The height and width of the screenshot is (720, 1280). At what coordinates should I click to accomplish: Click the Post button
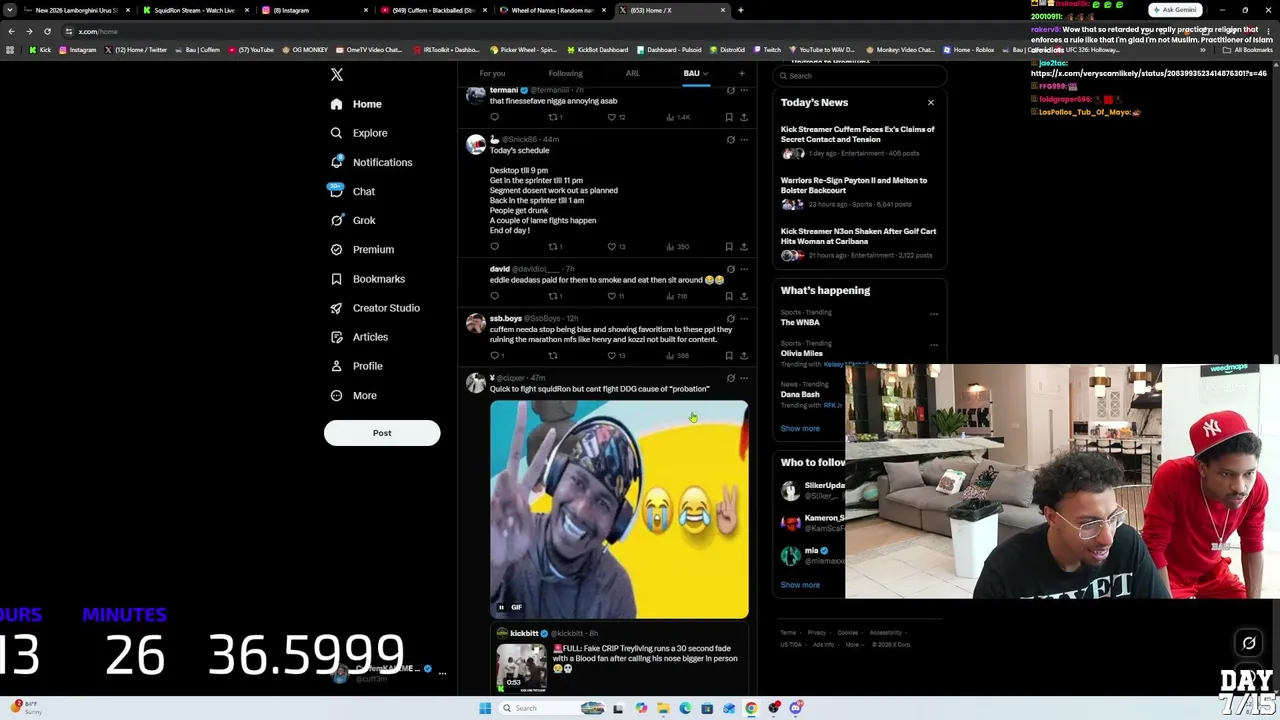click(x=382, y=433)
